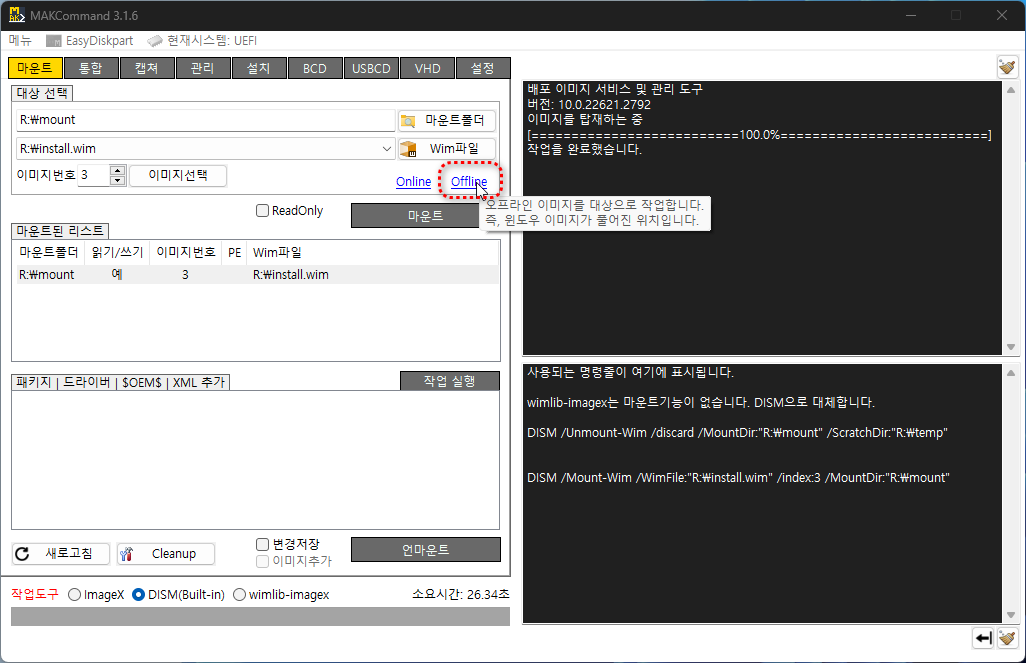Select the wimlib-imagex radio button
This screenshot has height=663, width=1026.
point(239,594)
